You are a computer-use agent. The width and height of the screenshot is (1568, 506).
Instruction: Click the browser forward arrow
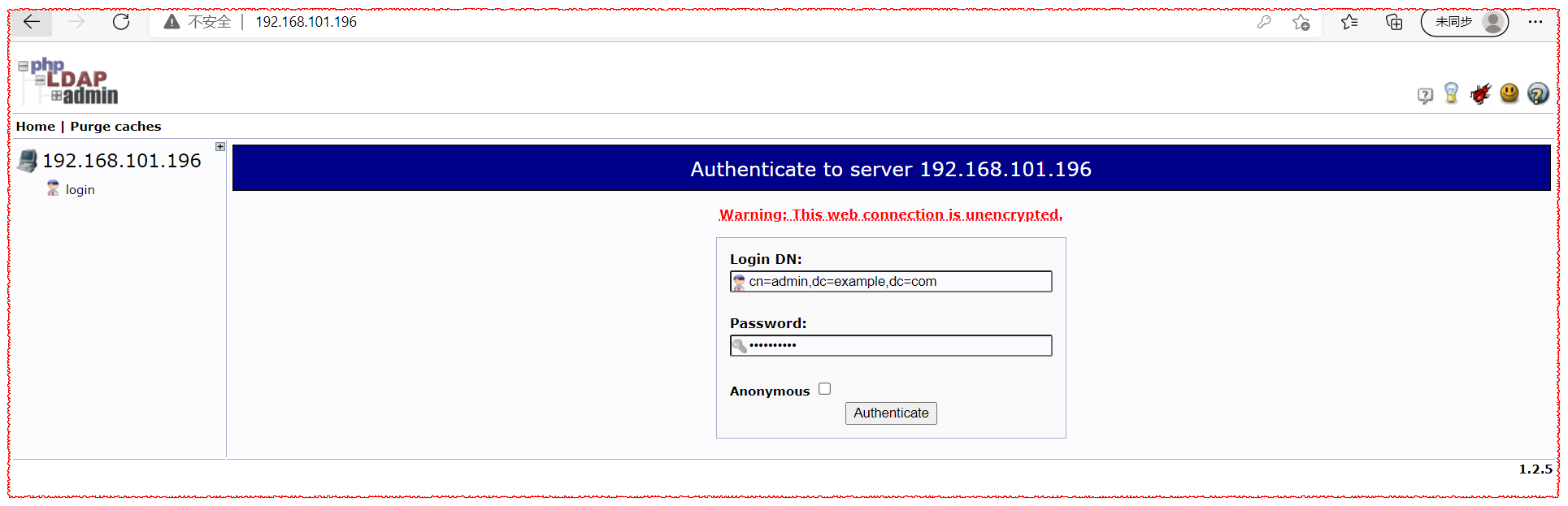click(76, 22)
